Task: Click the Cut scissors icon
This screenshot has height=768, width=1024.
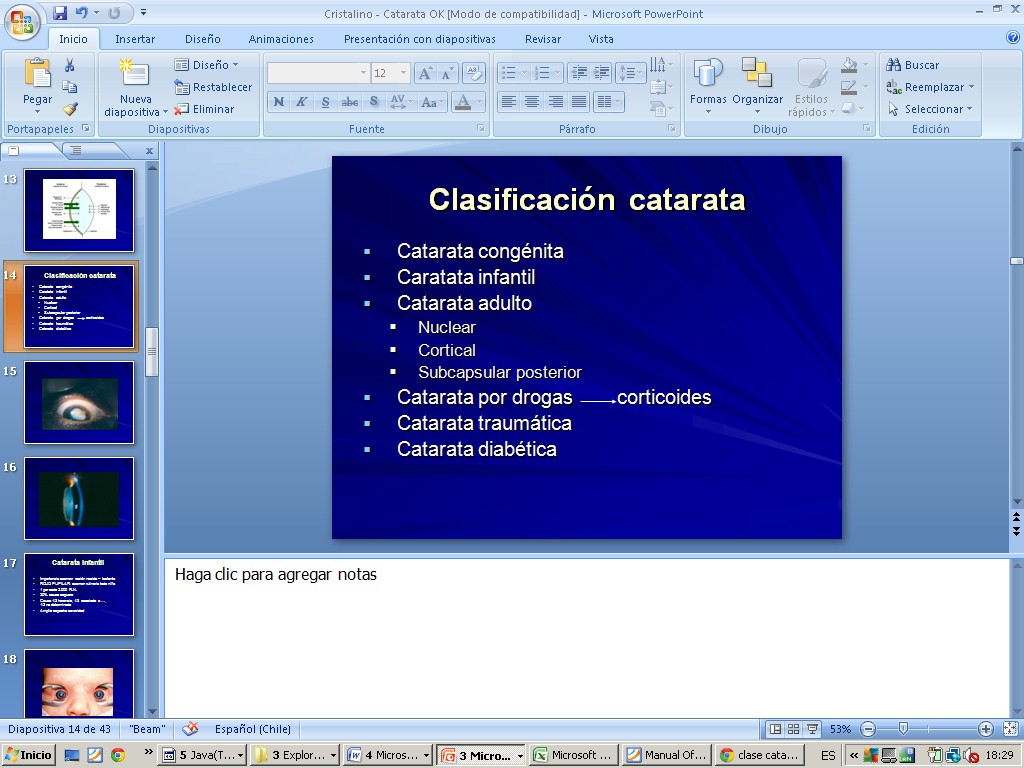Action: click(70, 65)
